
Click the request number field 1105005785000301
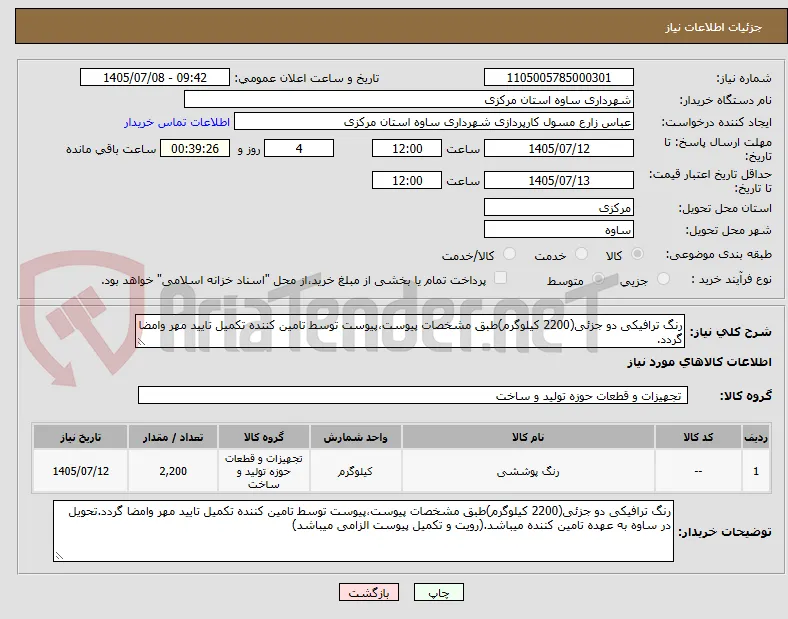558,78
